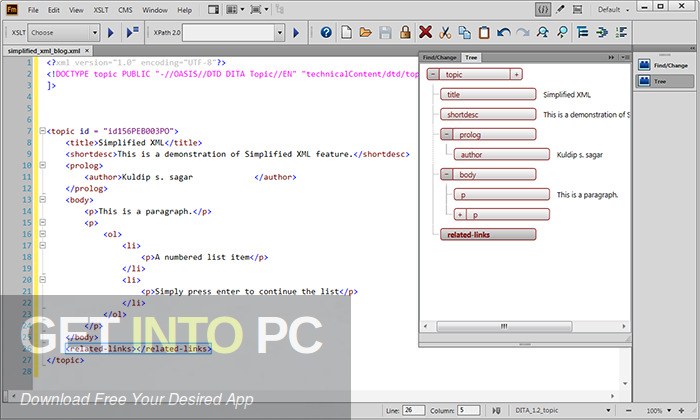
Task: Fold the code block at the topic line
Action: (x=42, y=131)
